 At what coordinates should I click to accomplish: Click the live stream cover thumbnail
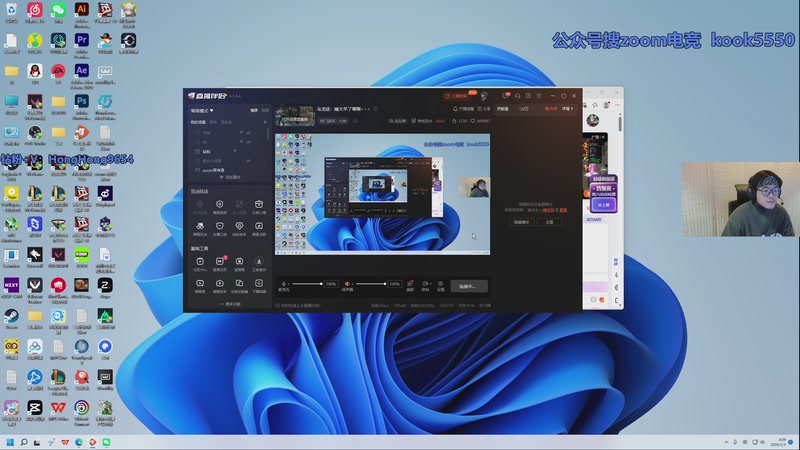click(x=294, y=115)
